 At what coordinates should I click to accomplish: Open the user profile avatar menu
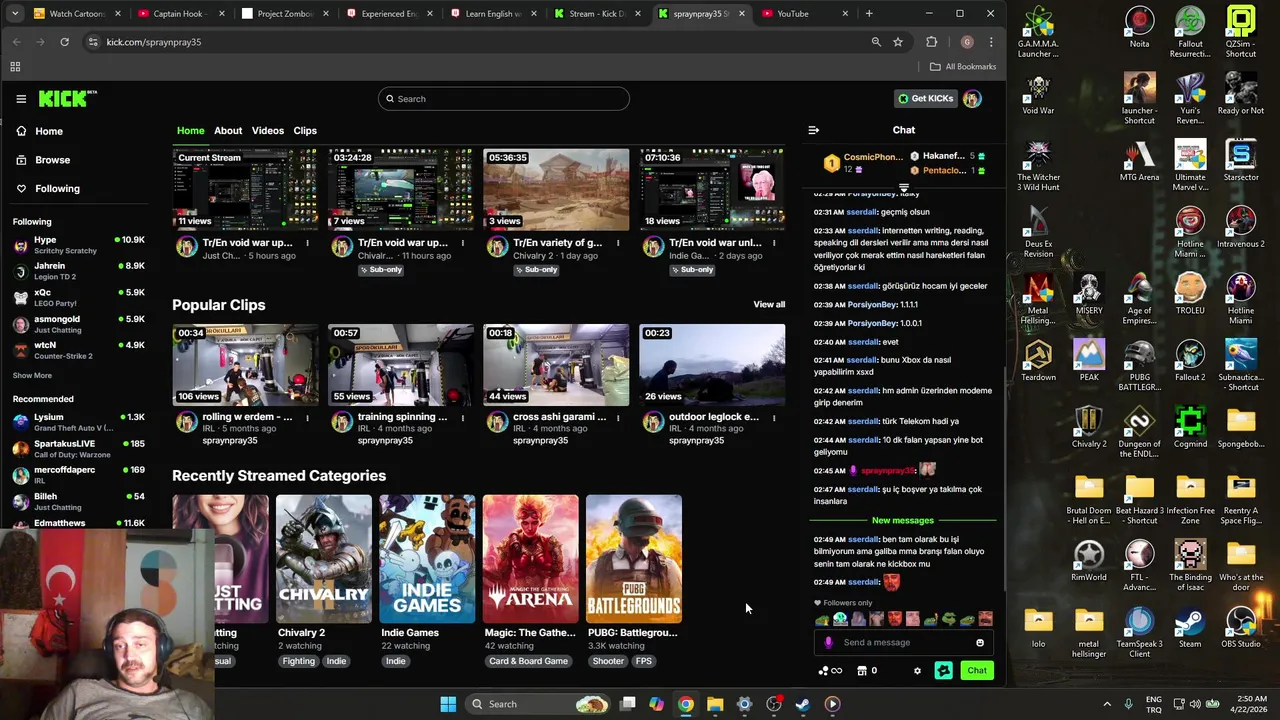(x=972, y=99)
